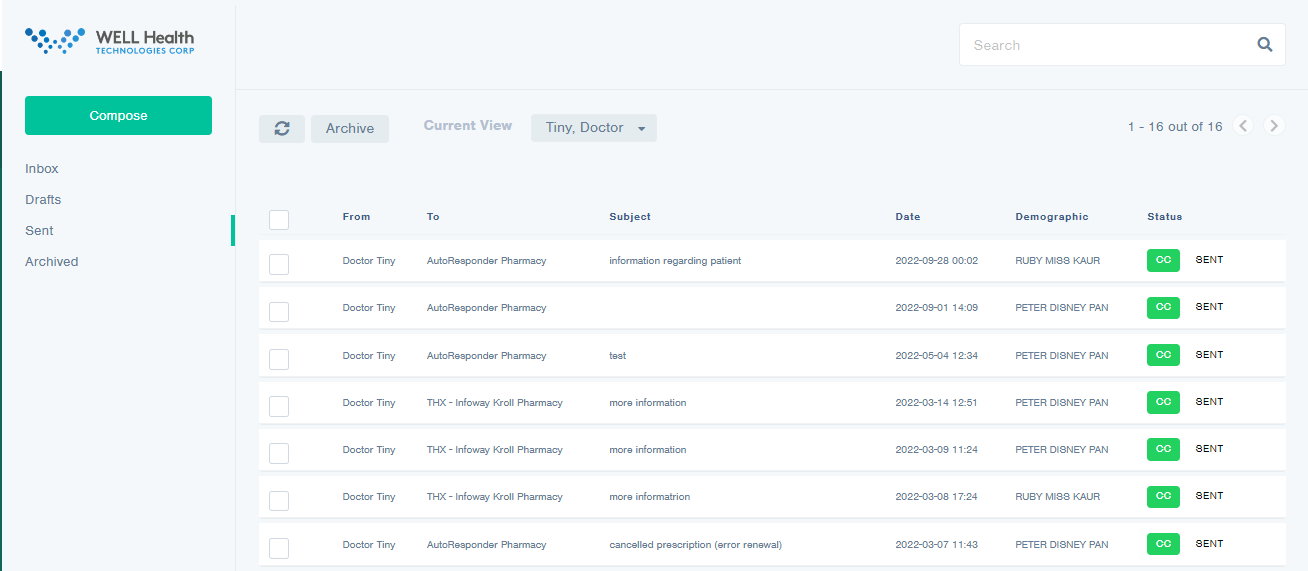
Task: Open the Archived folder
Action: tap(52, 262)
